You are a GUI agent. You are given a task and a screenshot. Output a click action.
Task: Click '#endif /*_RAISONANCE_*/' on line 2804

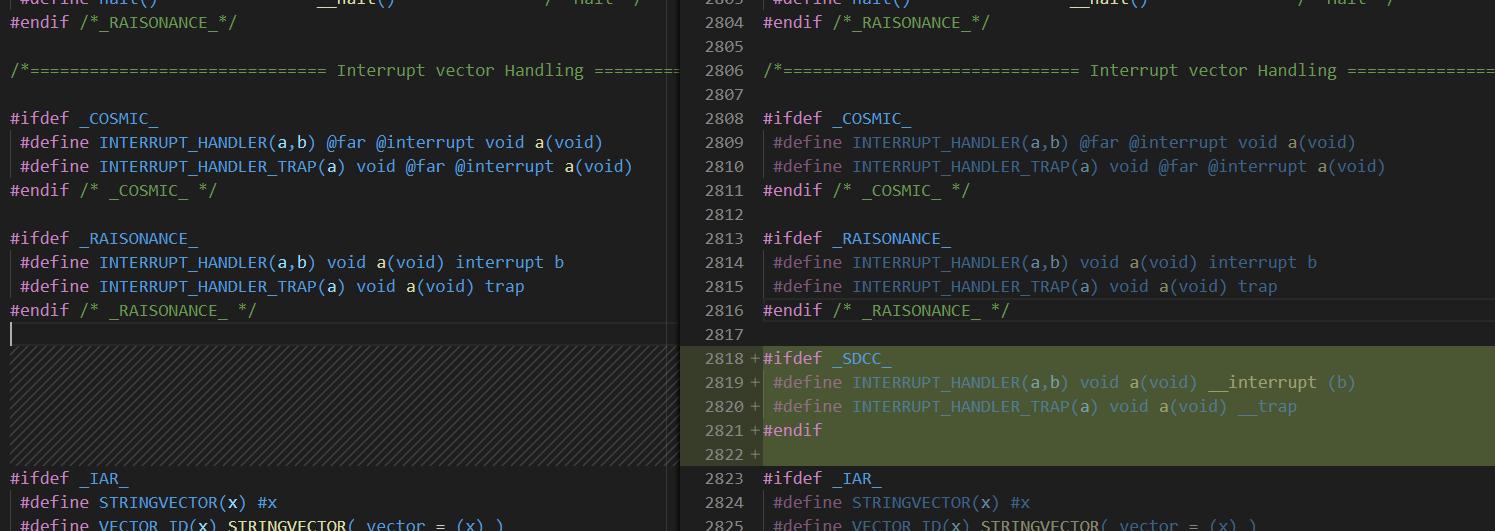[x=876, y=22]
